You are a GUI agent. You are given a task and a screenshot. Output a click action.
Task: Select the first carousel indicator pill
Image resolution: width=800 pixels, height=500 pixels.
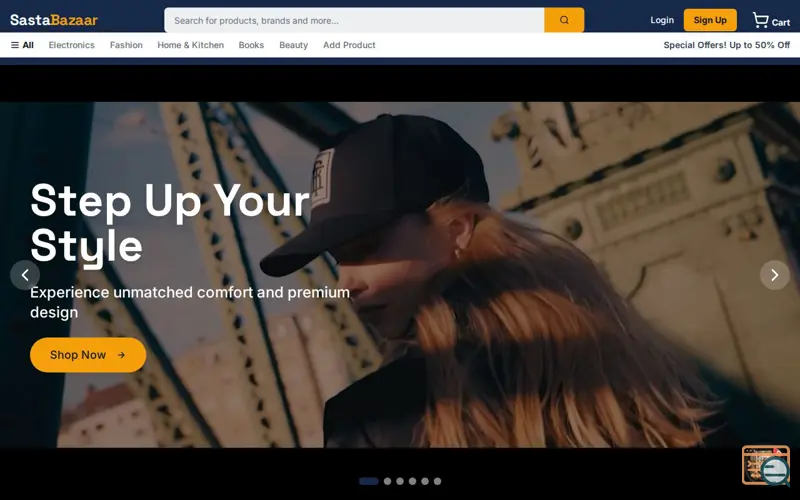tap(369, 481)
